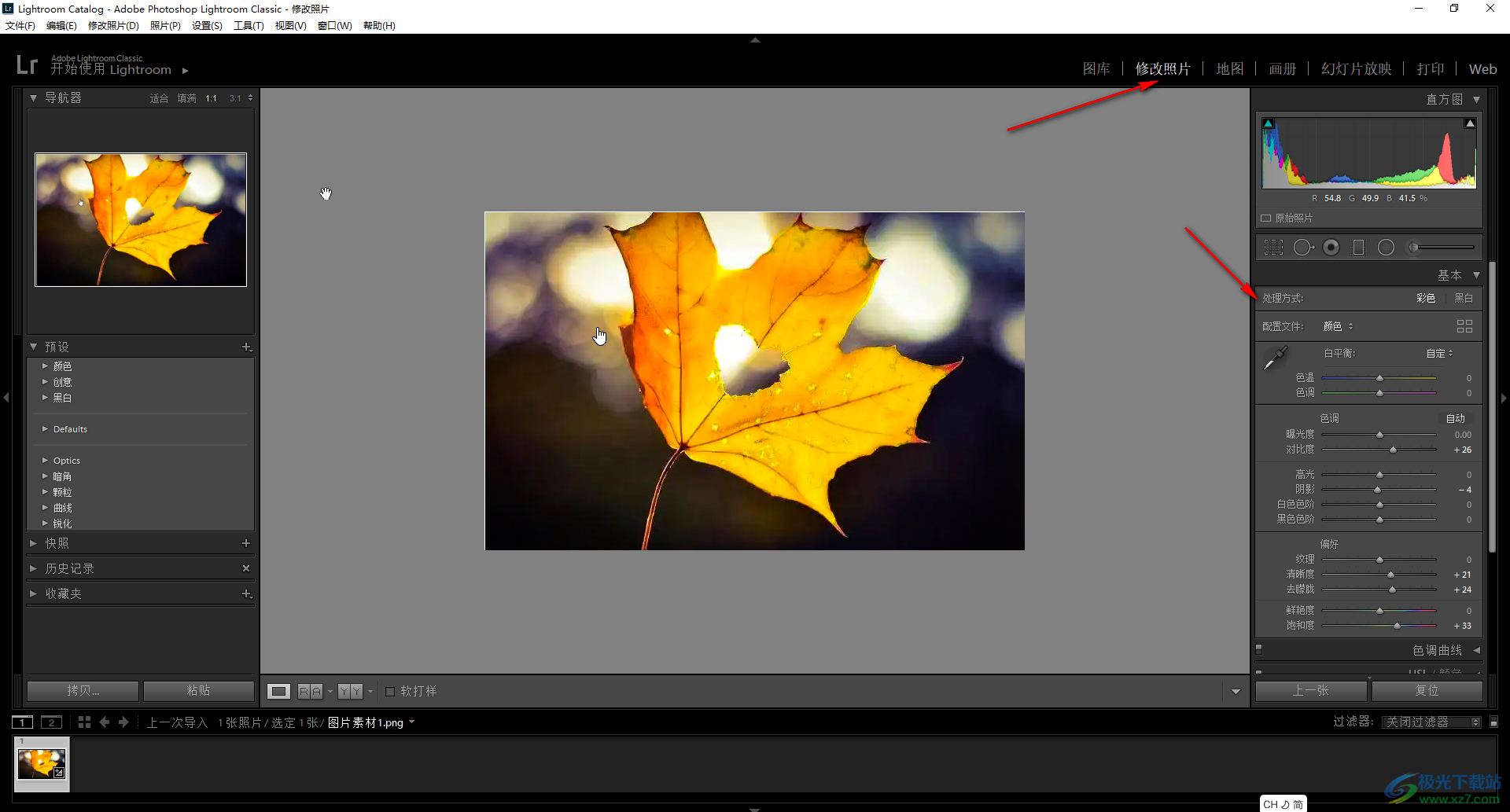
Task: Toggle the Tone Curve panel switch
Action: (x=1258, y=650)
